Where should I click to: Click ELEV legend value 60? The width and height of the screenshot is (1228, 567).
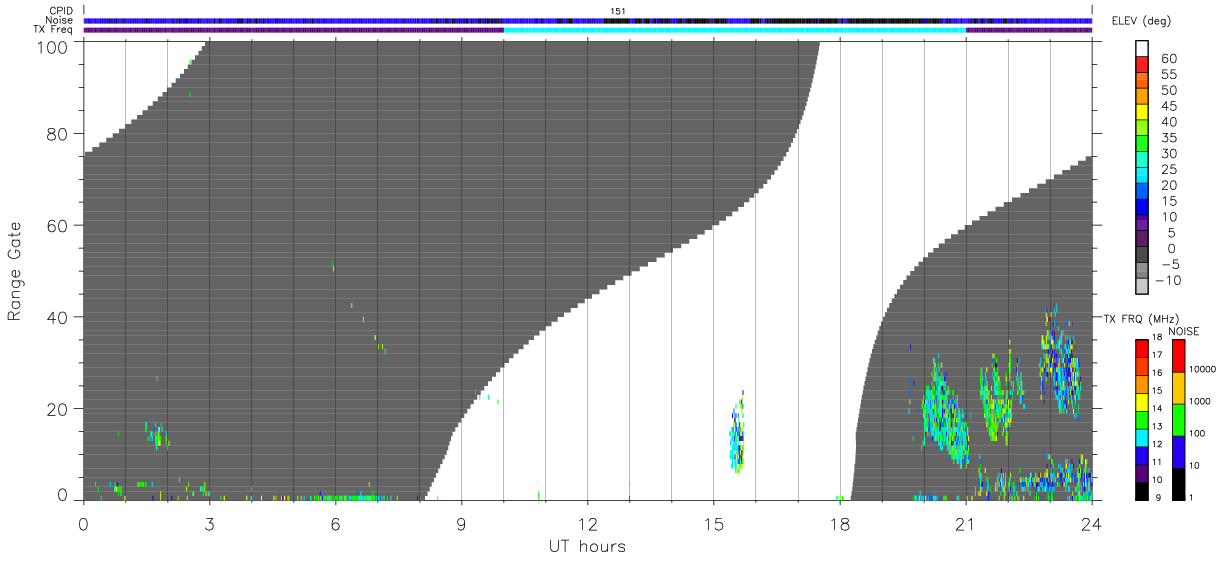pyautogui.click(x=1169, y=59)
